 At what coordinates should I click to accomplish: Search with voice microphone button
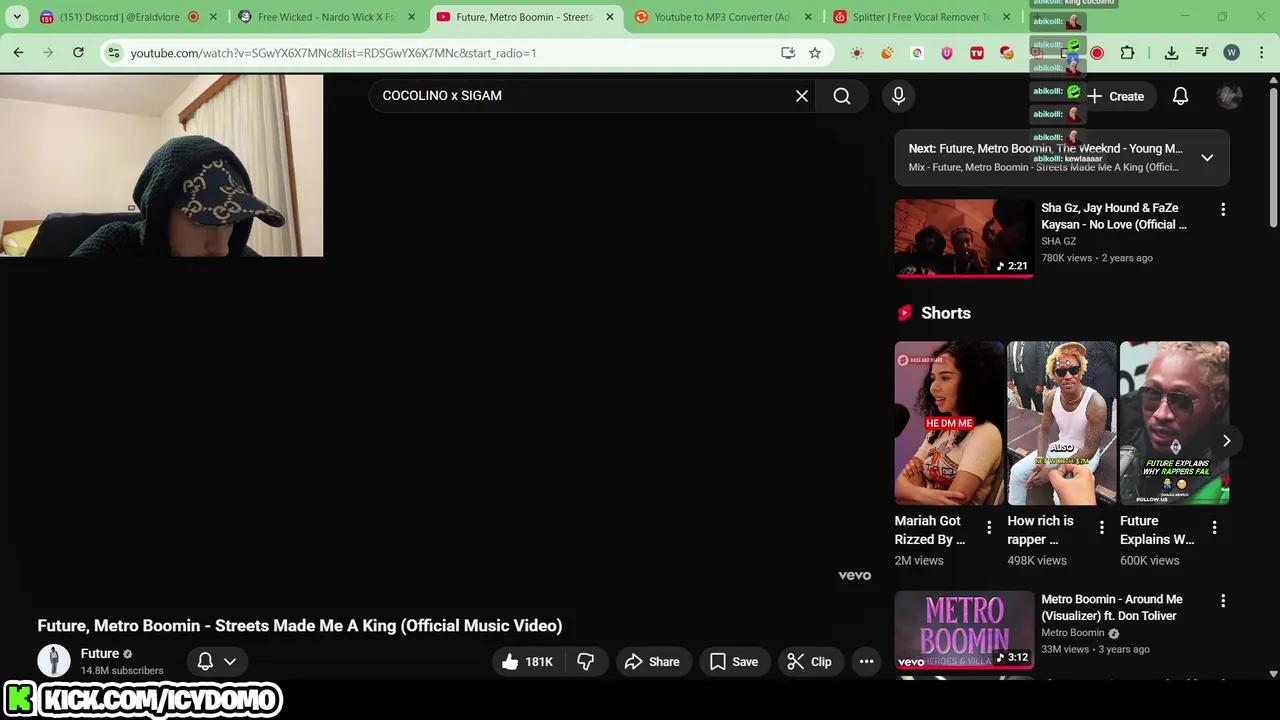click(x=898, y=96)
